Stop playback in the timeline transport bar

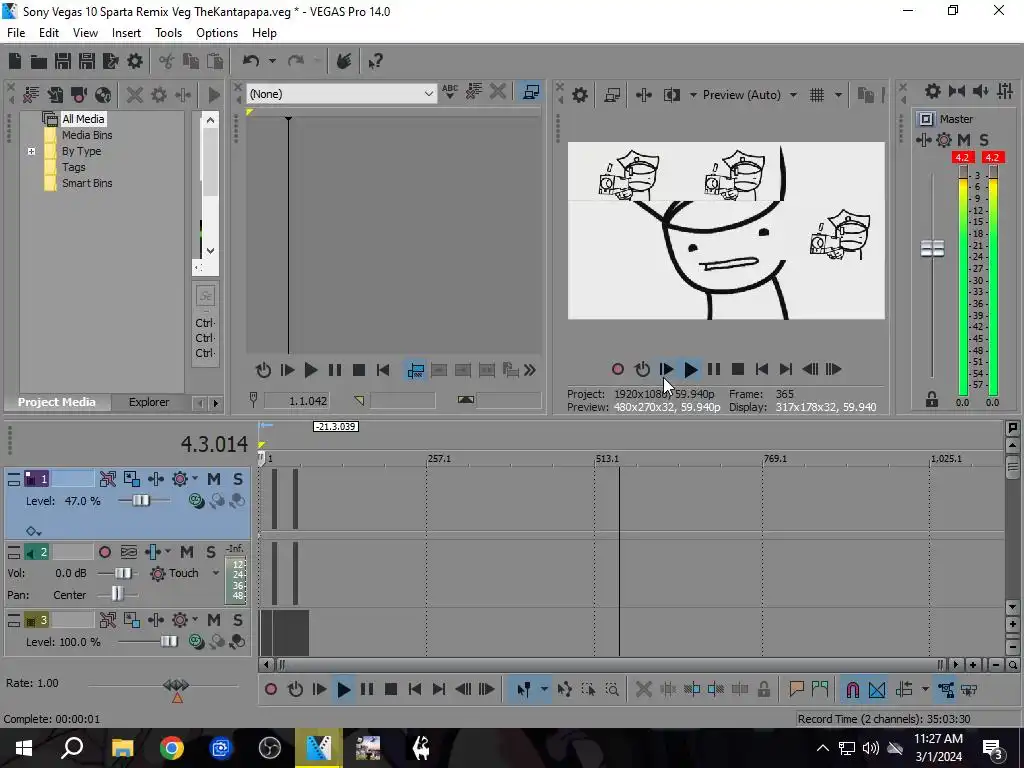click(391, 689)
